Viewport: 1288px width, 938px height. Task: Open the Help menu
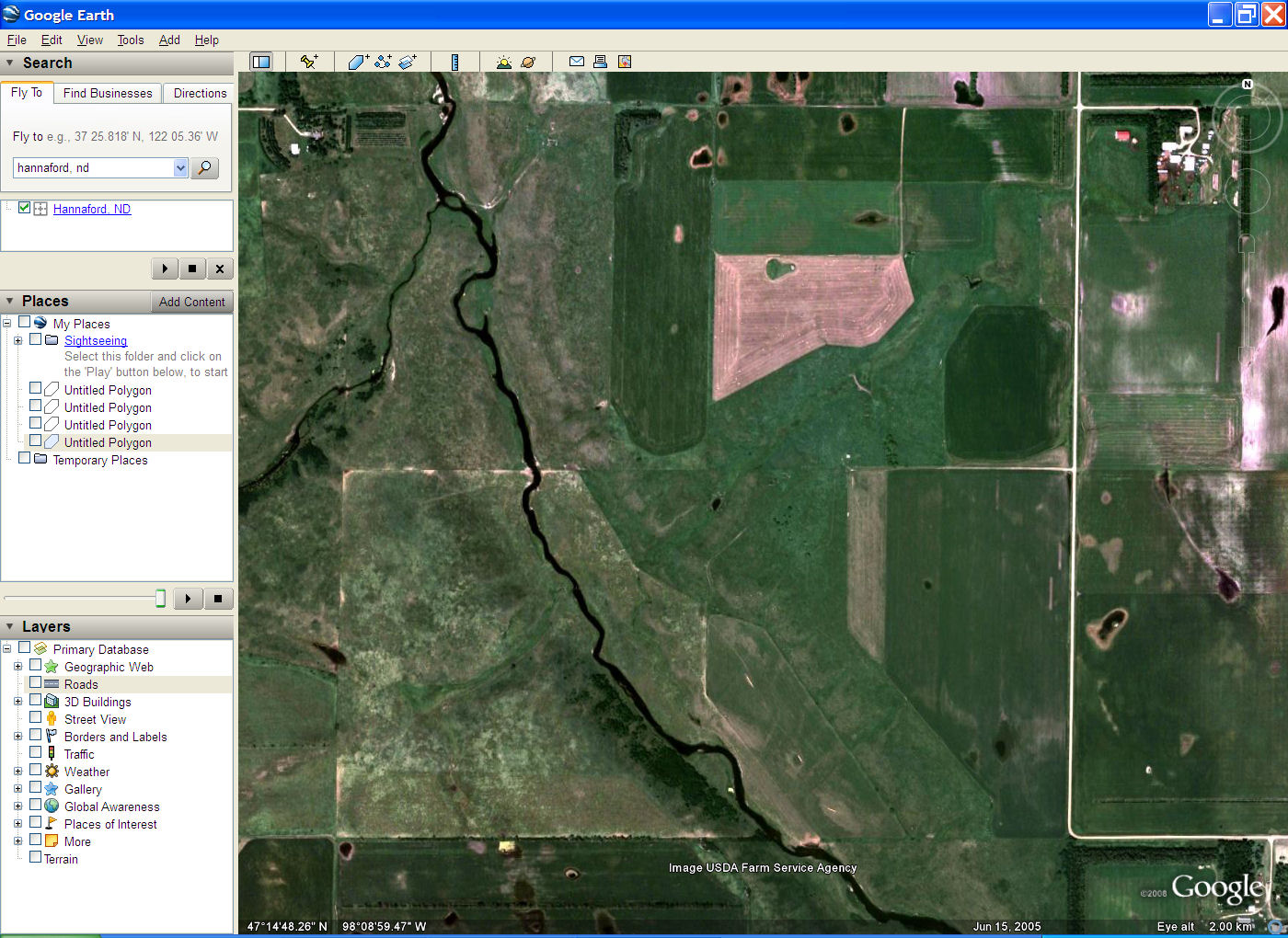tap(207, 40)
